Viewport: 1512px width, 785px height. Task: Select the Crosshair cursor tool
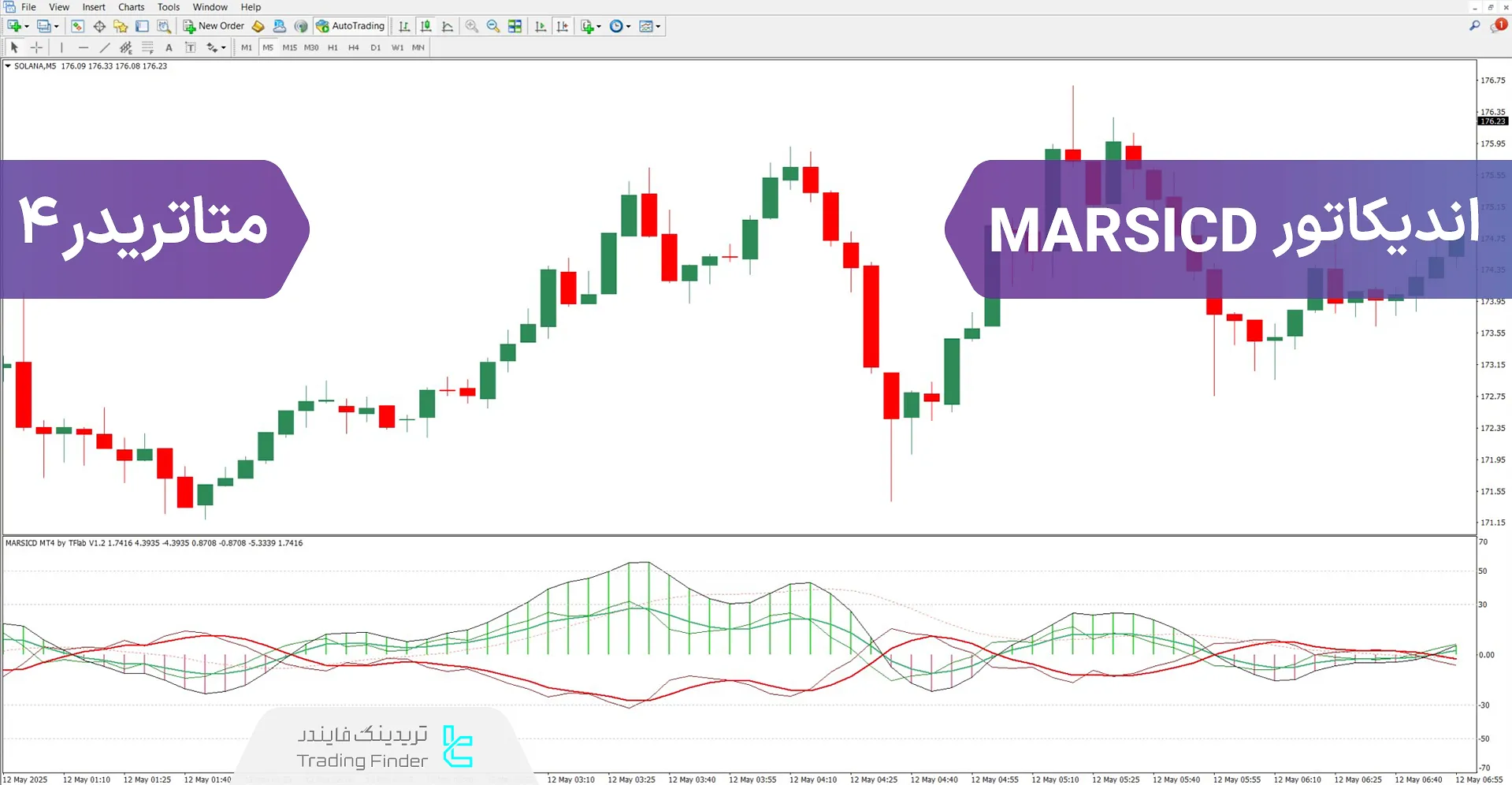(x=36, y=47)
